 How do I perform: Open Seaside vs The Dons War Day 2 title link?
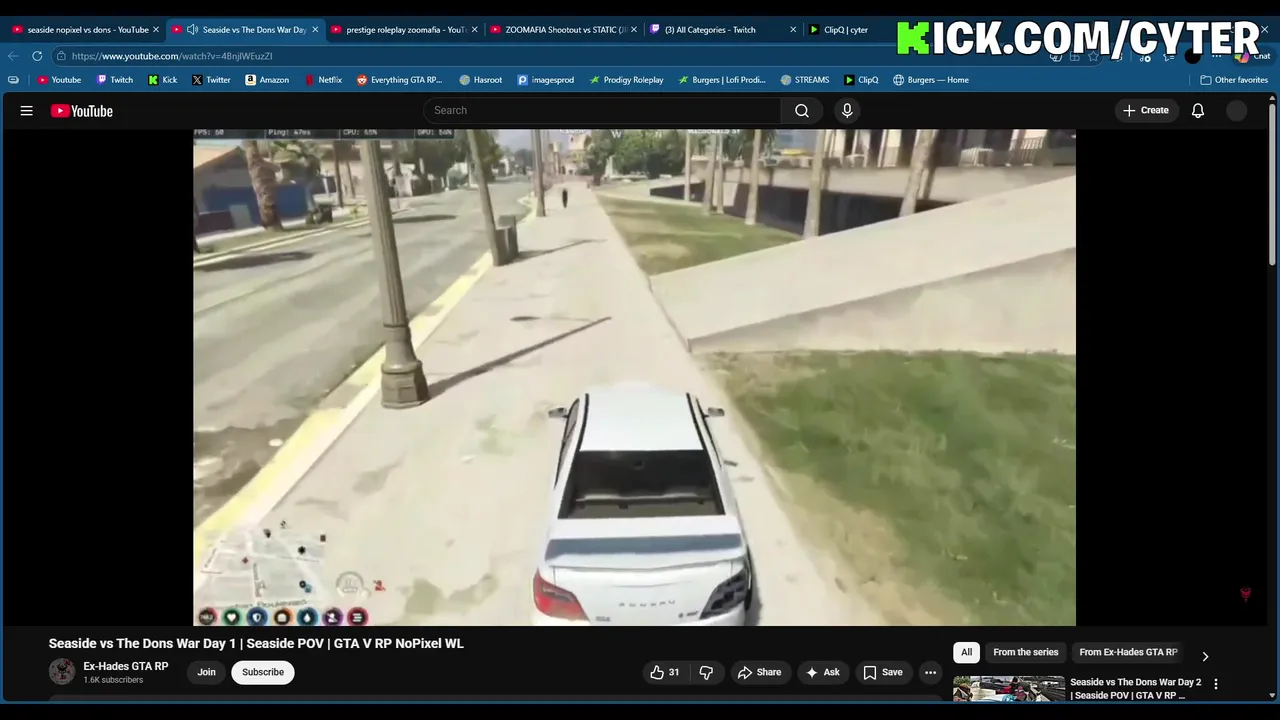1135,688
